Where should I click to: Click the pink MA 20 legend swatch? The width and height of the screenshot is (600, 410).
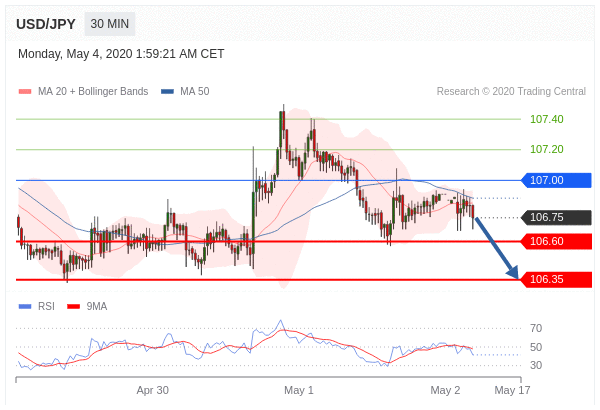click(25, 92)
